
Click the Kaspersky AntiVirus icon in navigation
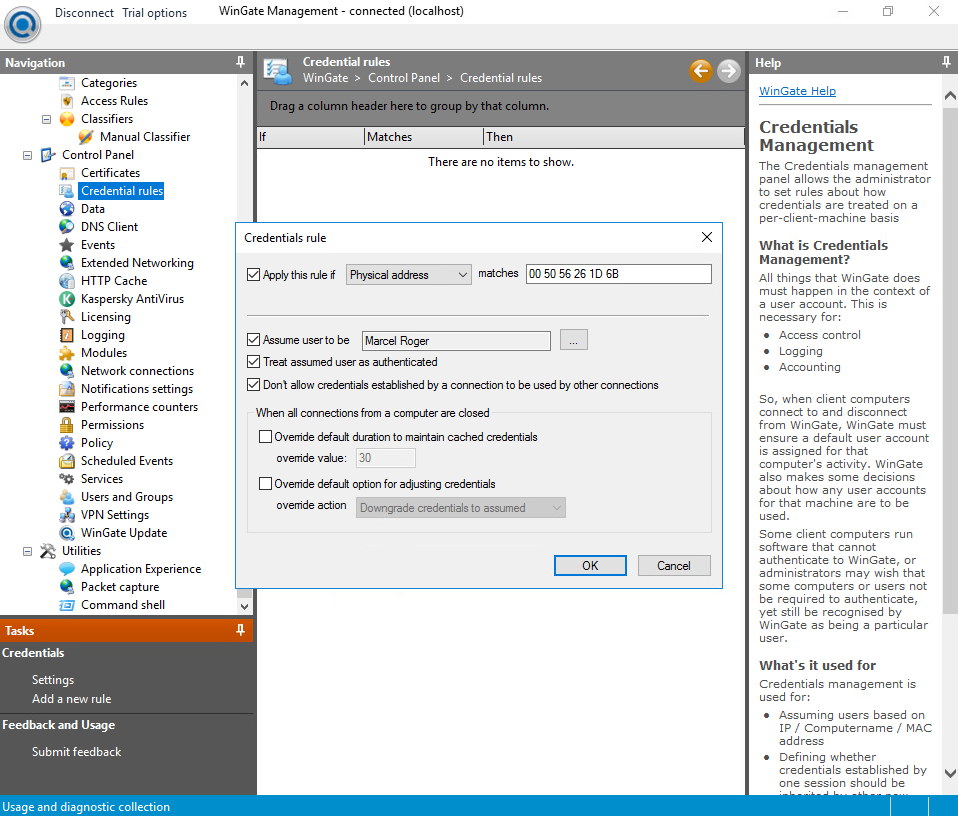coord(67,299)
